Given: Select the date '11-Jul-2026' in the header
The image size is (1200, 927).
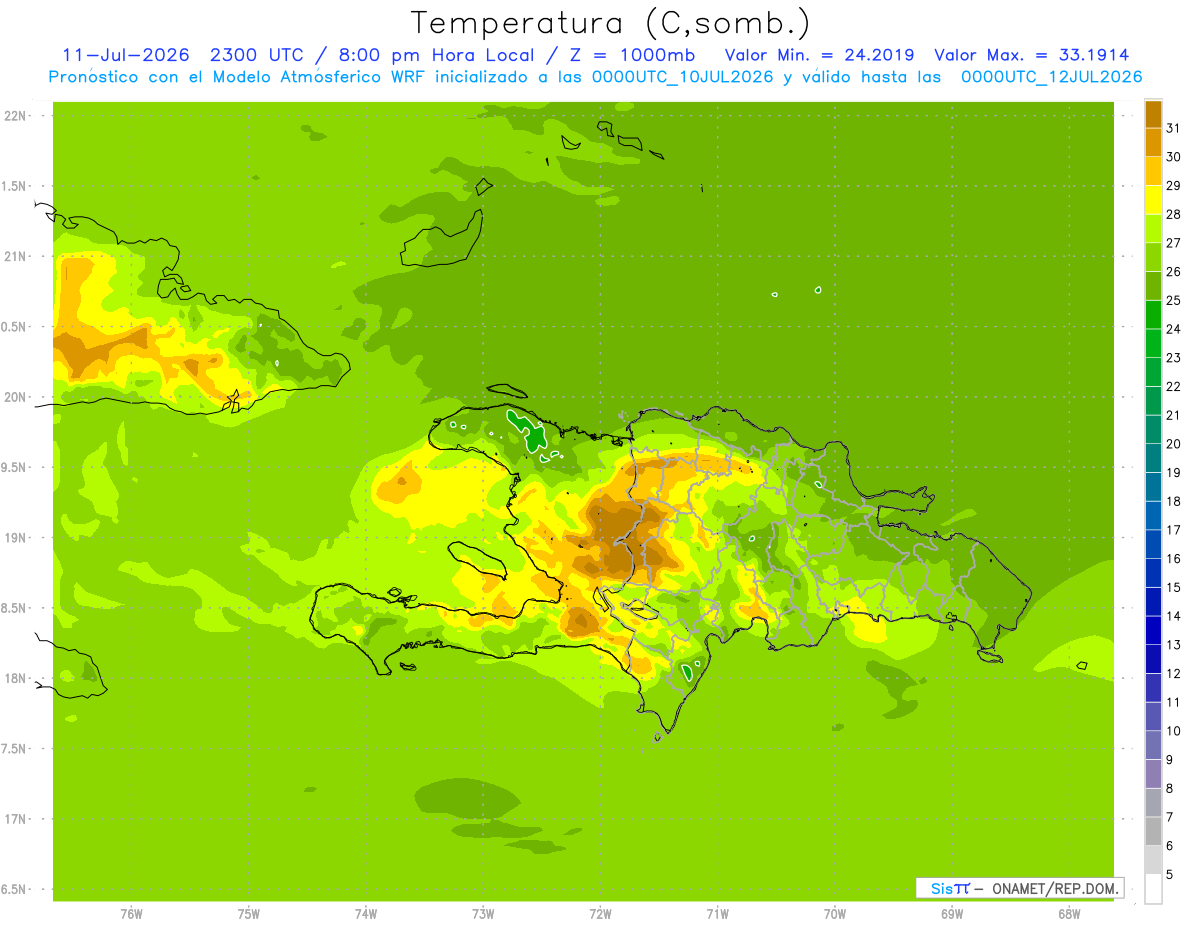Looking at the screenshot, I should (x=125, y=55).
